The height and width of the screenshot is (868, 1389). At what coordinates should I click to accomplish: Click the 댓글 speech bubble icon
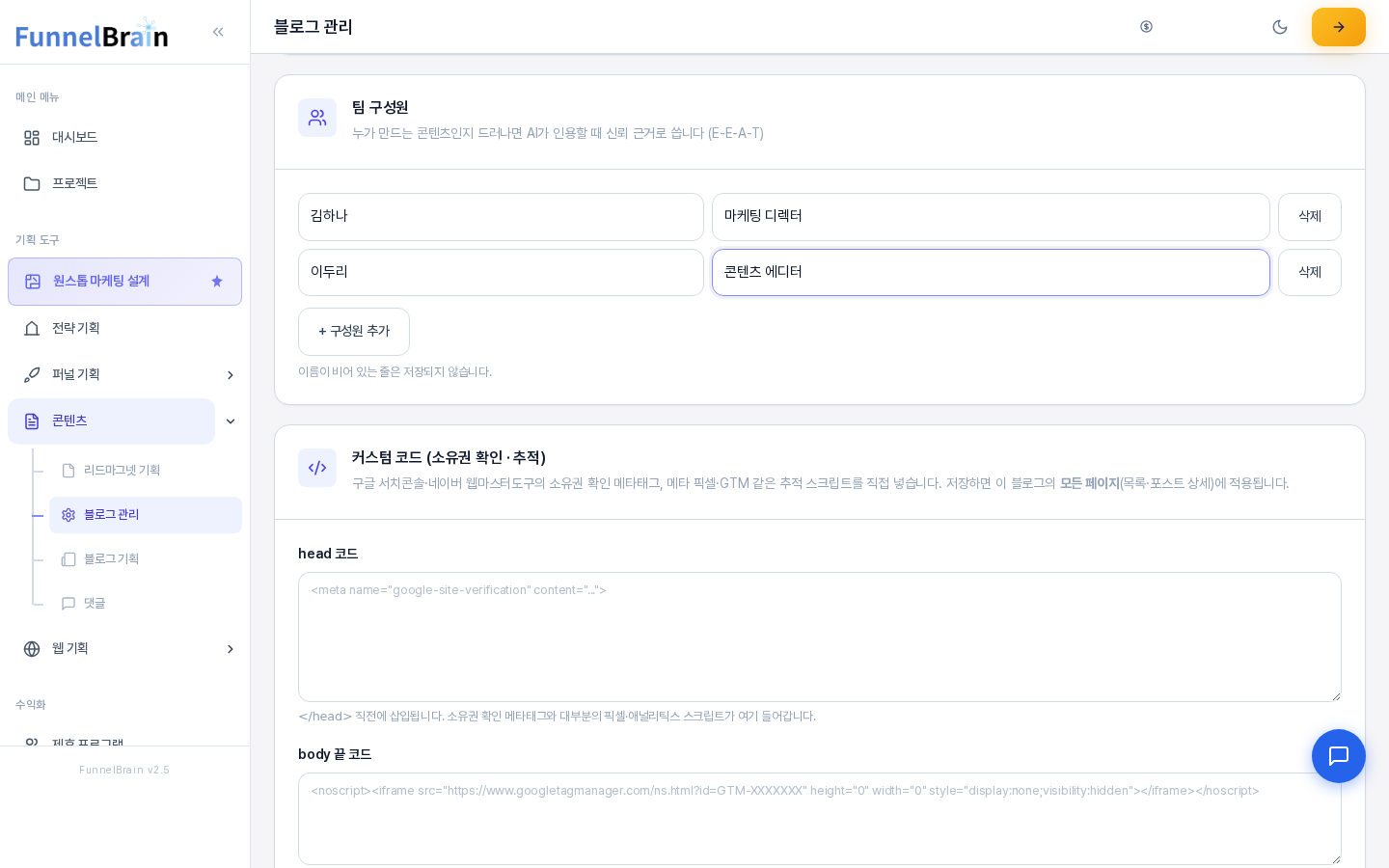68,604
